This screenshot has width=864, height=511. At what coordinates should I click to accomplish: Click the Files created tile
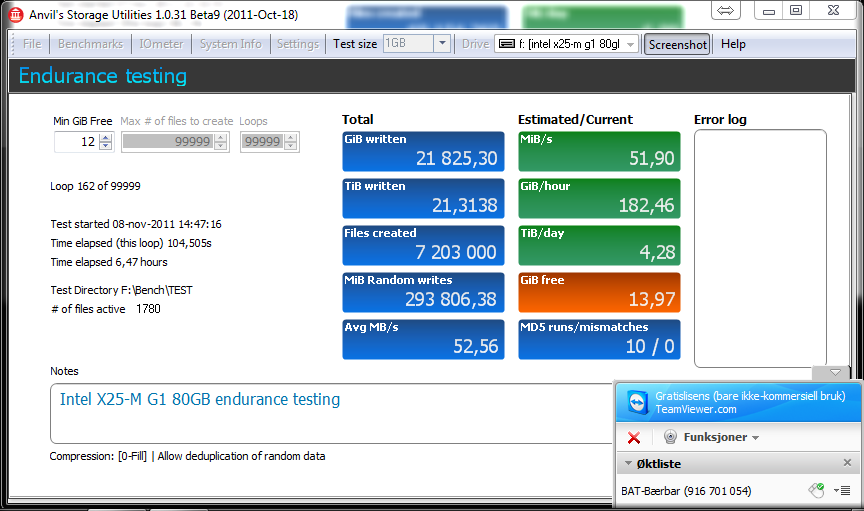coord(423,245)
